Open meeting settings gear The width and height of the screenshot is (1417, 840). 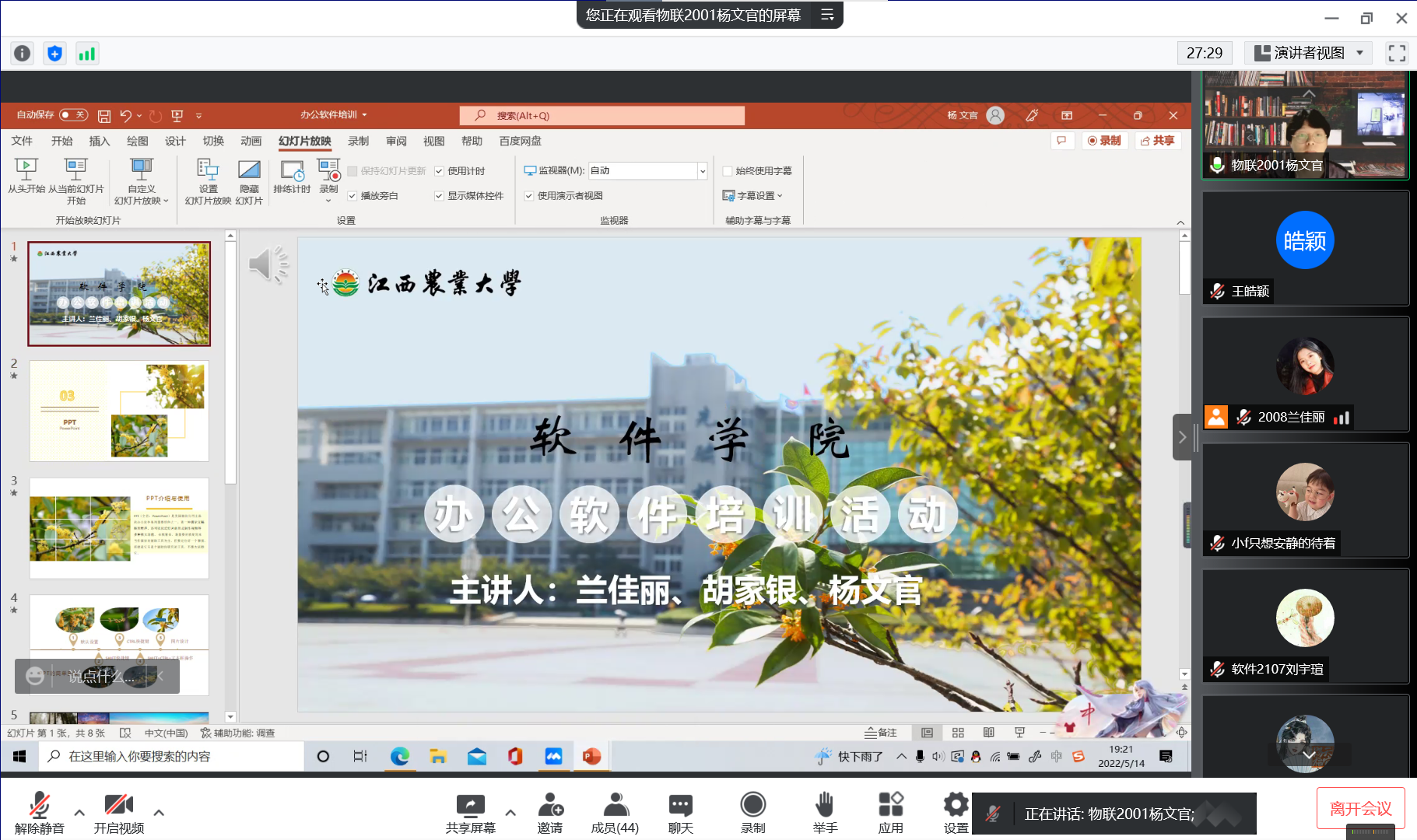pos(956,805)
